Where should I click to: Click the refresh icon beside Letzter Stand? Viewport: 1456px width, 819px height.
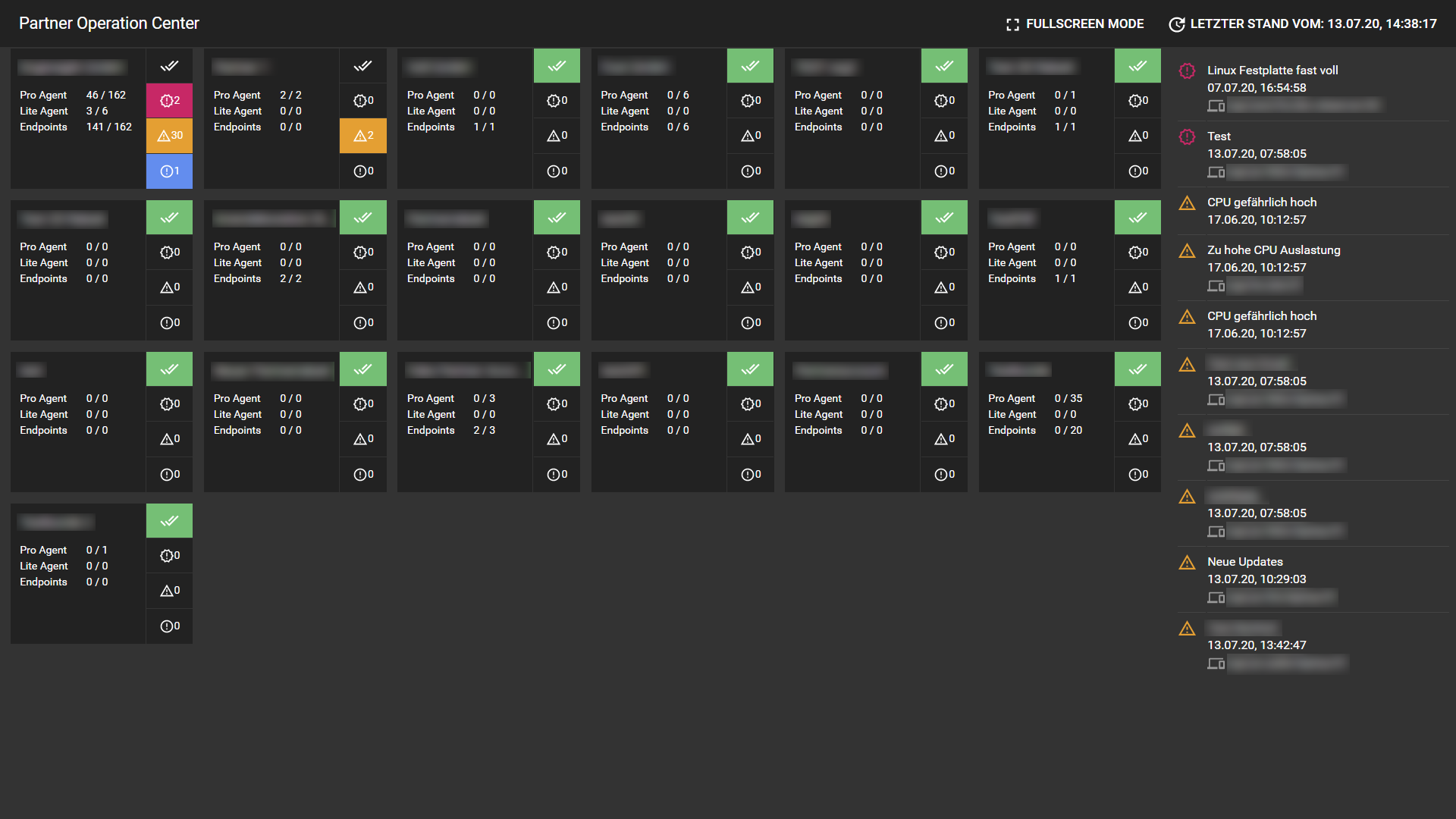[1176, 24]
